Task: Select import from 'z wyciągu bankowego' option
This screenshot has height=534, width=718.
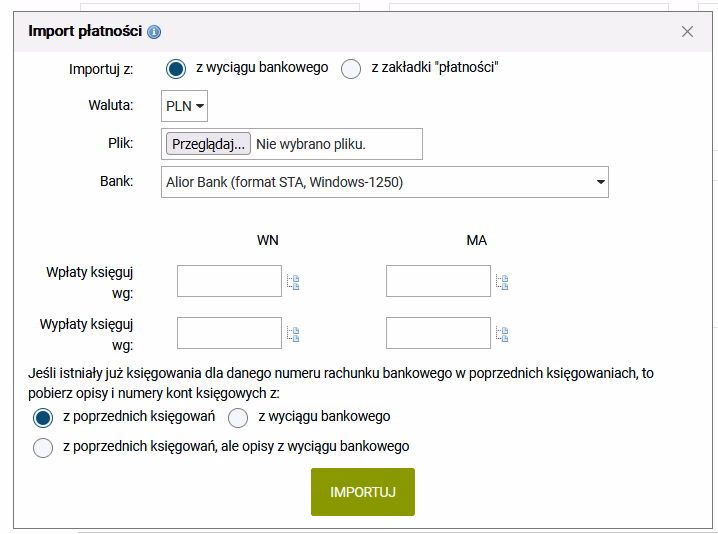Action: pos(177,69)
